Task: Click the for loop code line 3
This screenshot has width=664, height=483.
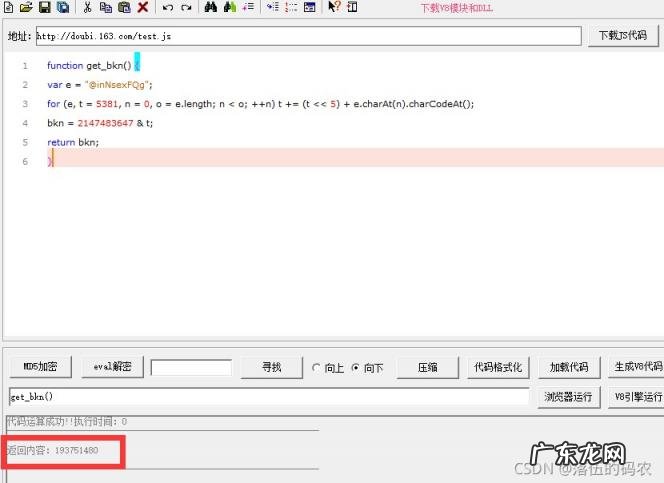Action: 260,104
